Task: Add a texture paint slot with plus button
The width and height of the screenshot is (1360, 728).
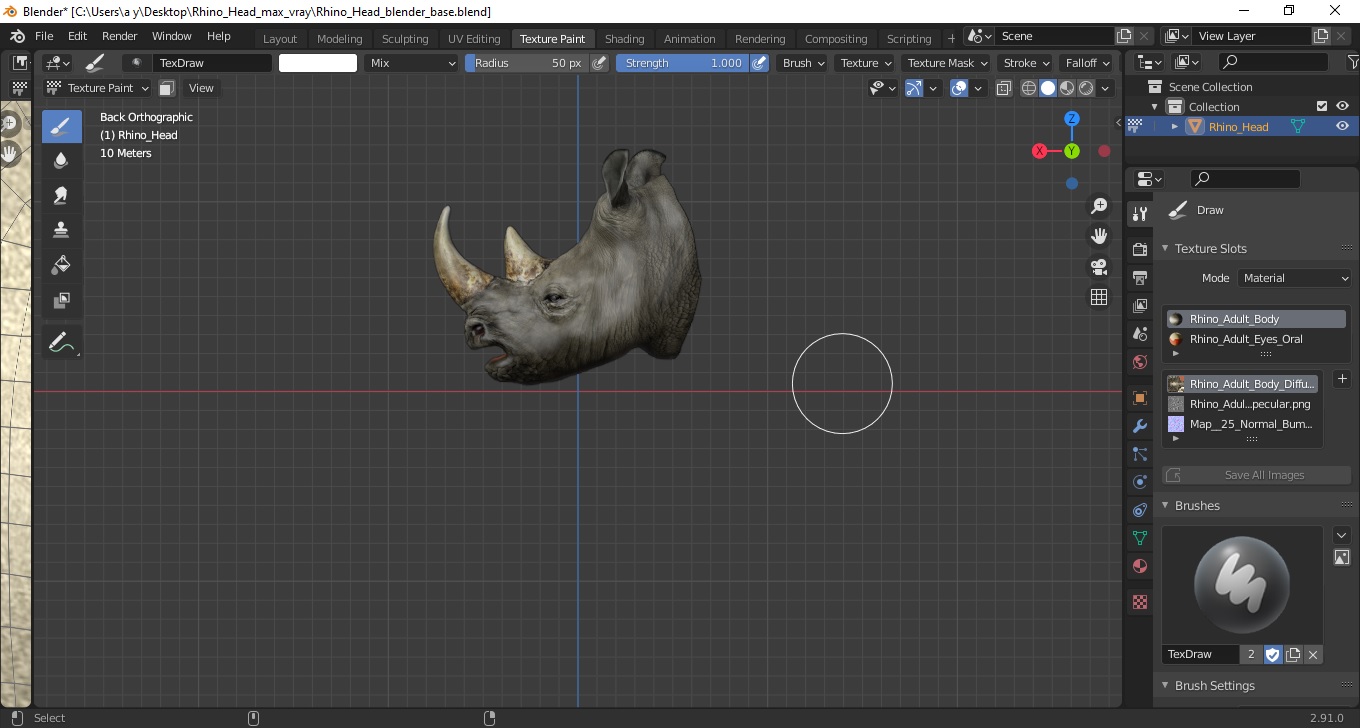Action: click(x=1342, y=379)
